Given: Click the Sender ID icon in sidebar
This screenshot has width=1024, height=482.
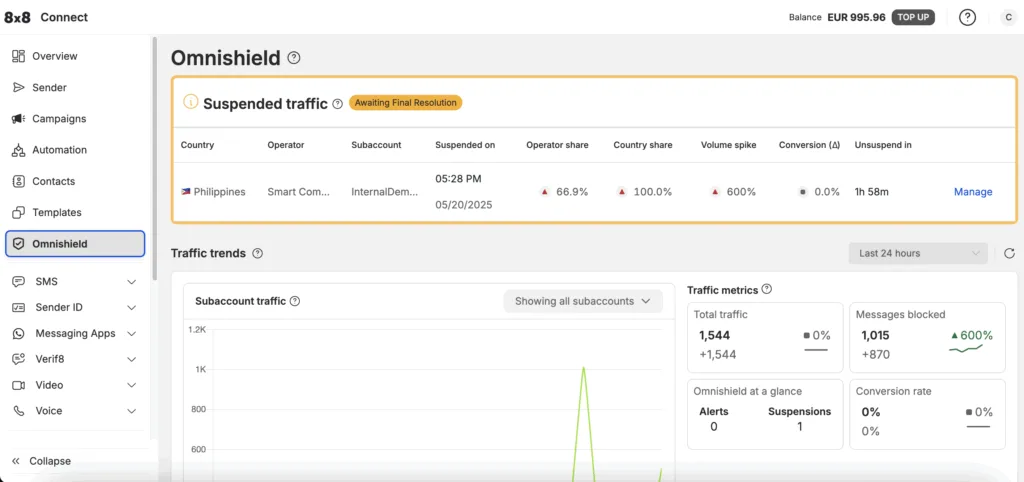Looking at the screenshot, I should click(18, 308).
